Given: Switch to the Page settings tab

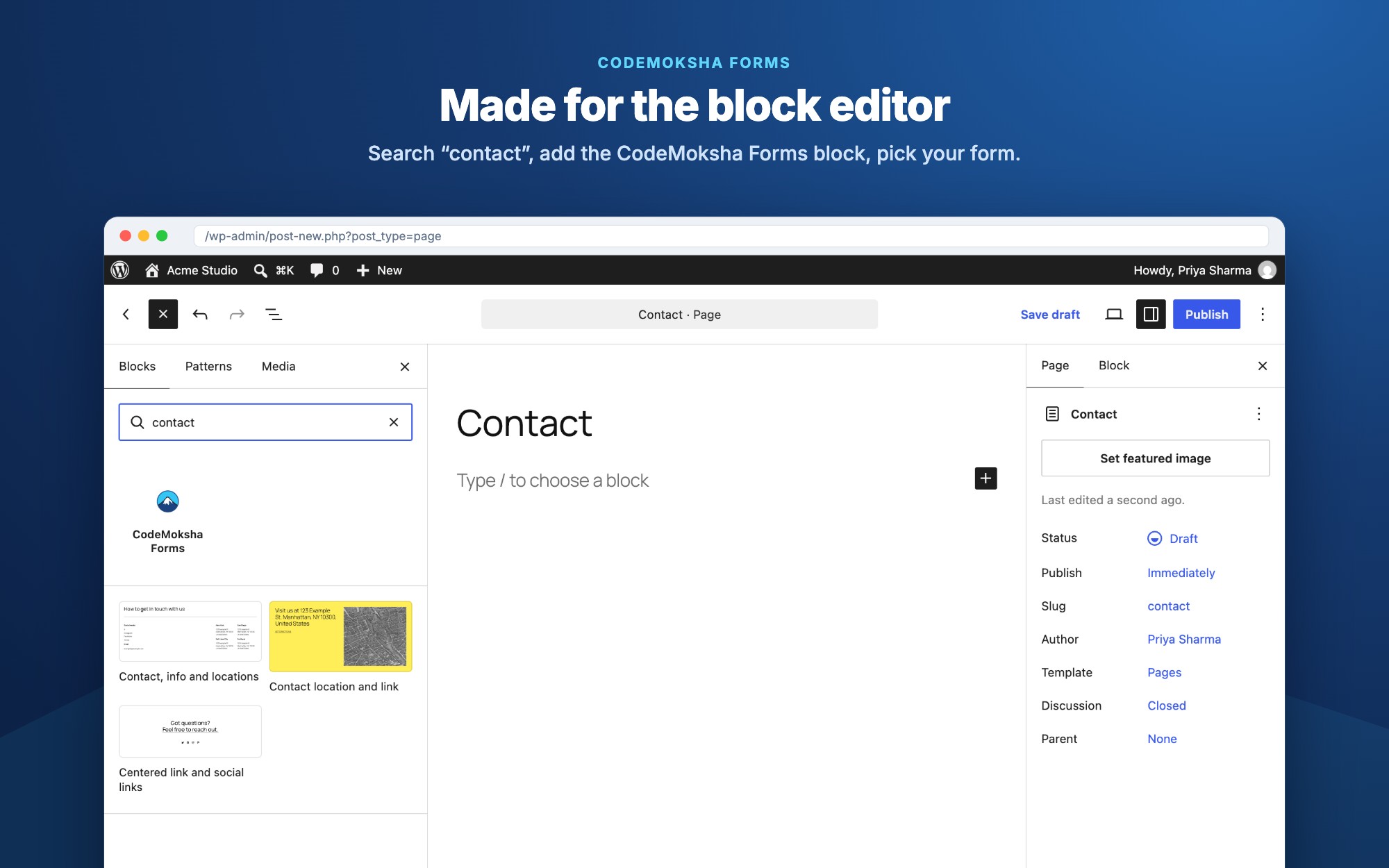Looking at the screenshot, I should (1055, 366).
